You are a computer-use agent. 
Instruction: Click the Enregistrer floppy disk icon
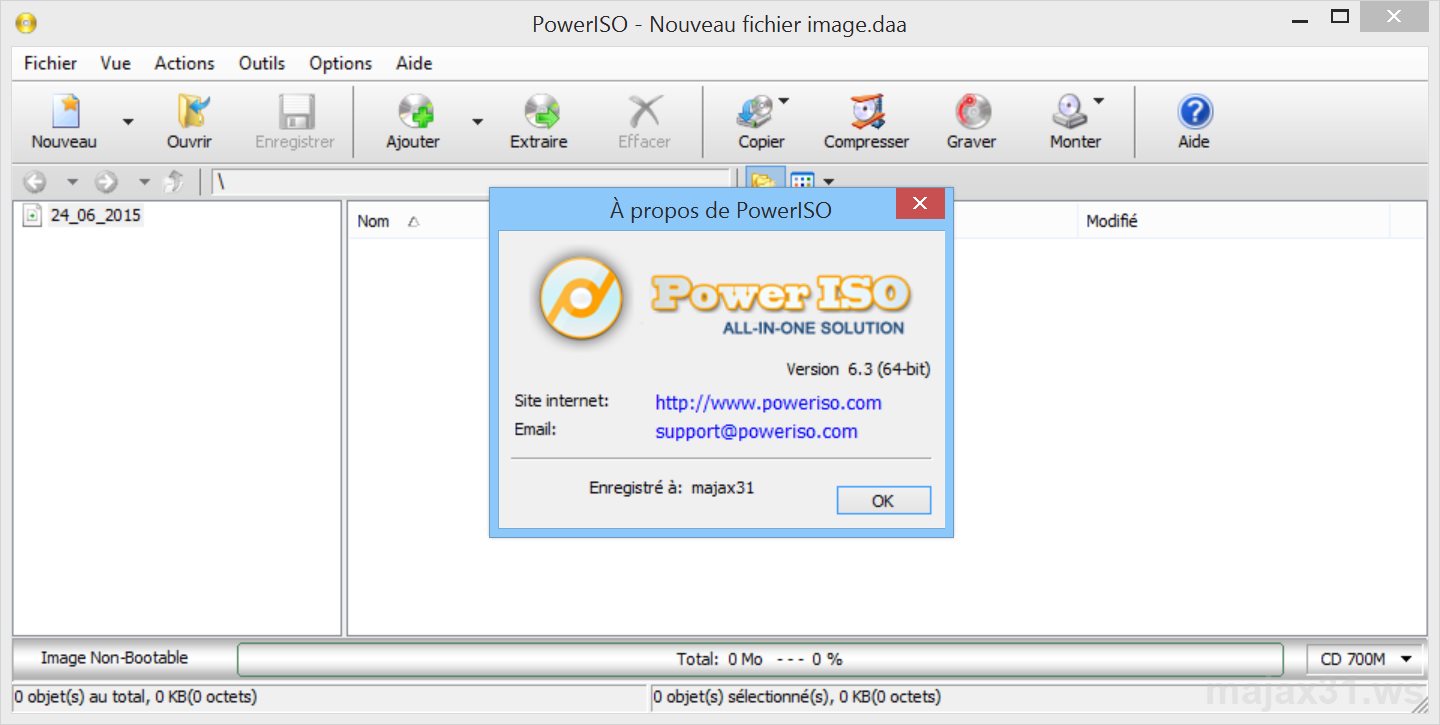295,111
